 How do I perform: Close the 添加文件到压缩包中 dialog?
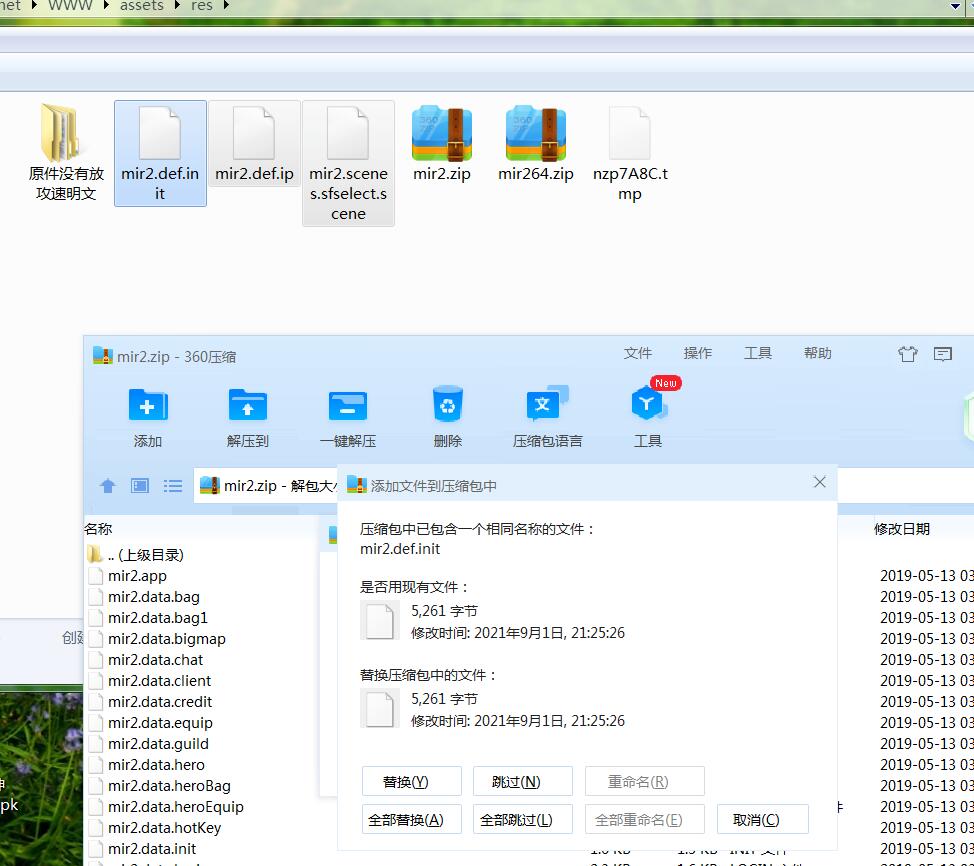[x=819, y=482]
